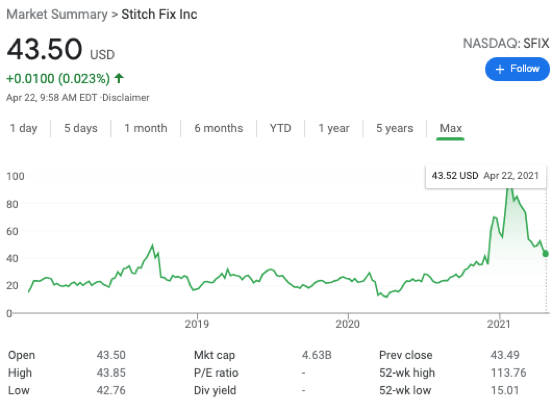Click the plus icon on Follow button

pos(499,69)
